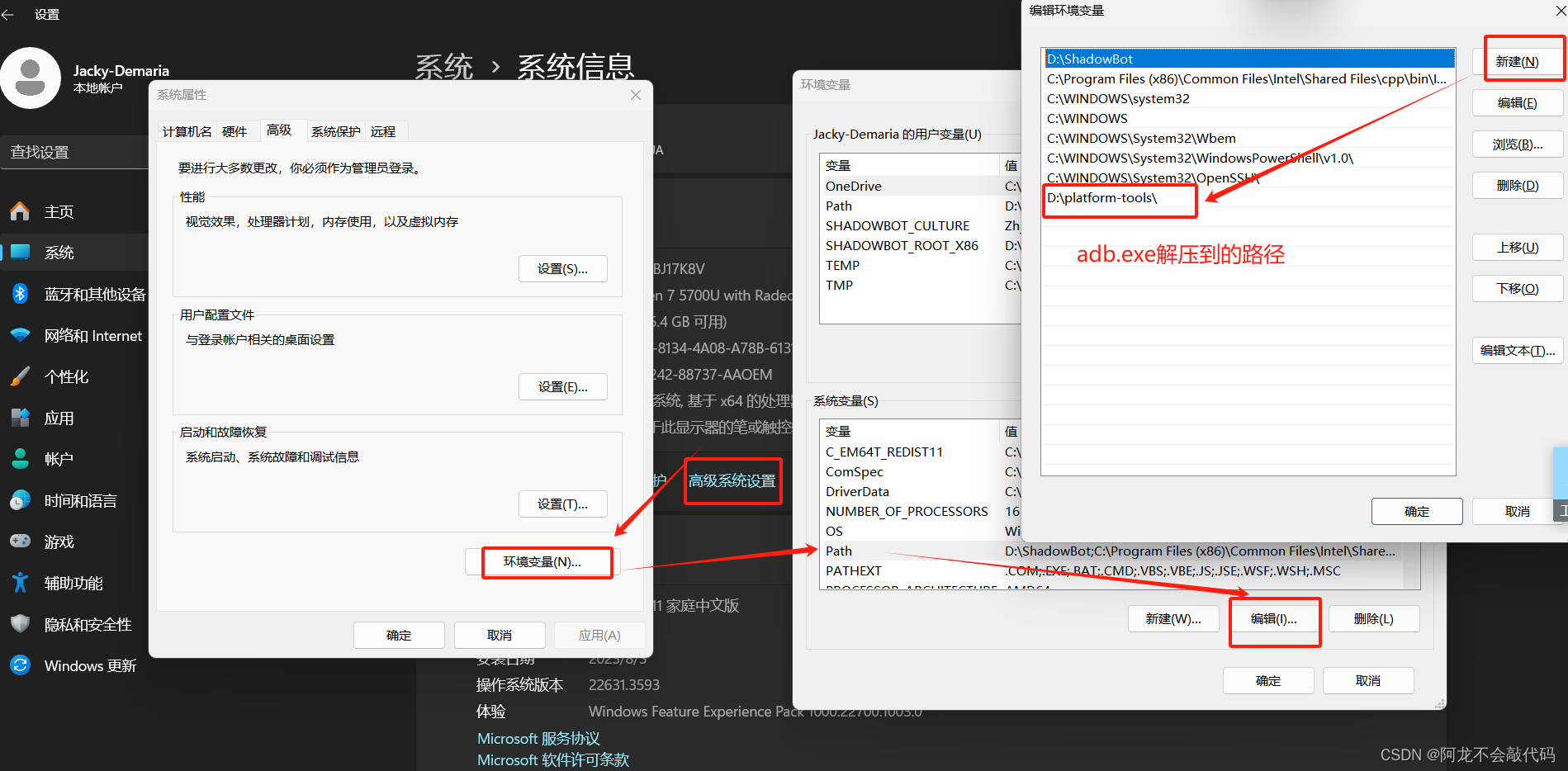Viewport: 1568px width, 771px height.
Task: Open Privacy and security shield icon
Action: pos(20,624)
